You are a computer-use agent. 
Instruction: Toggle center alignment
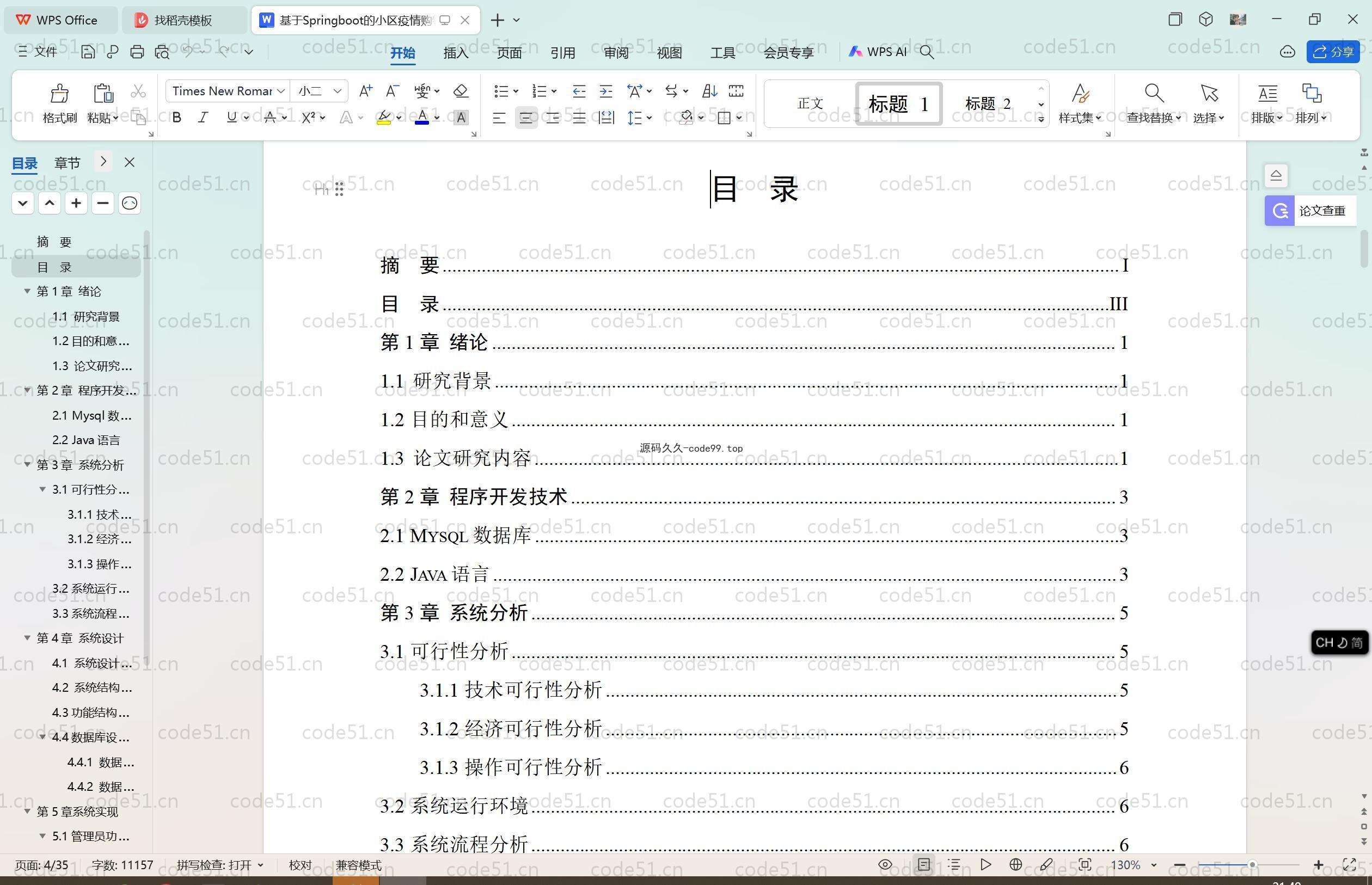pos(526,118)
